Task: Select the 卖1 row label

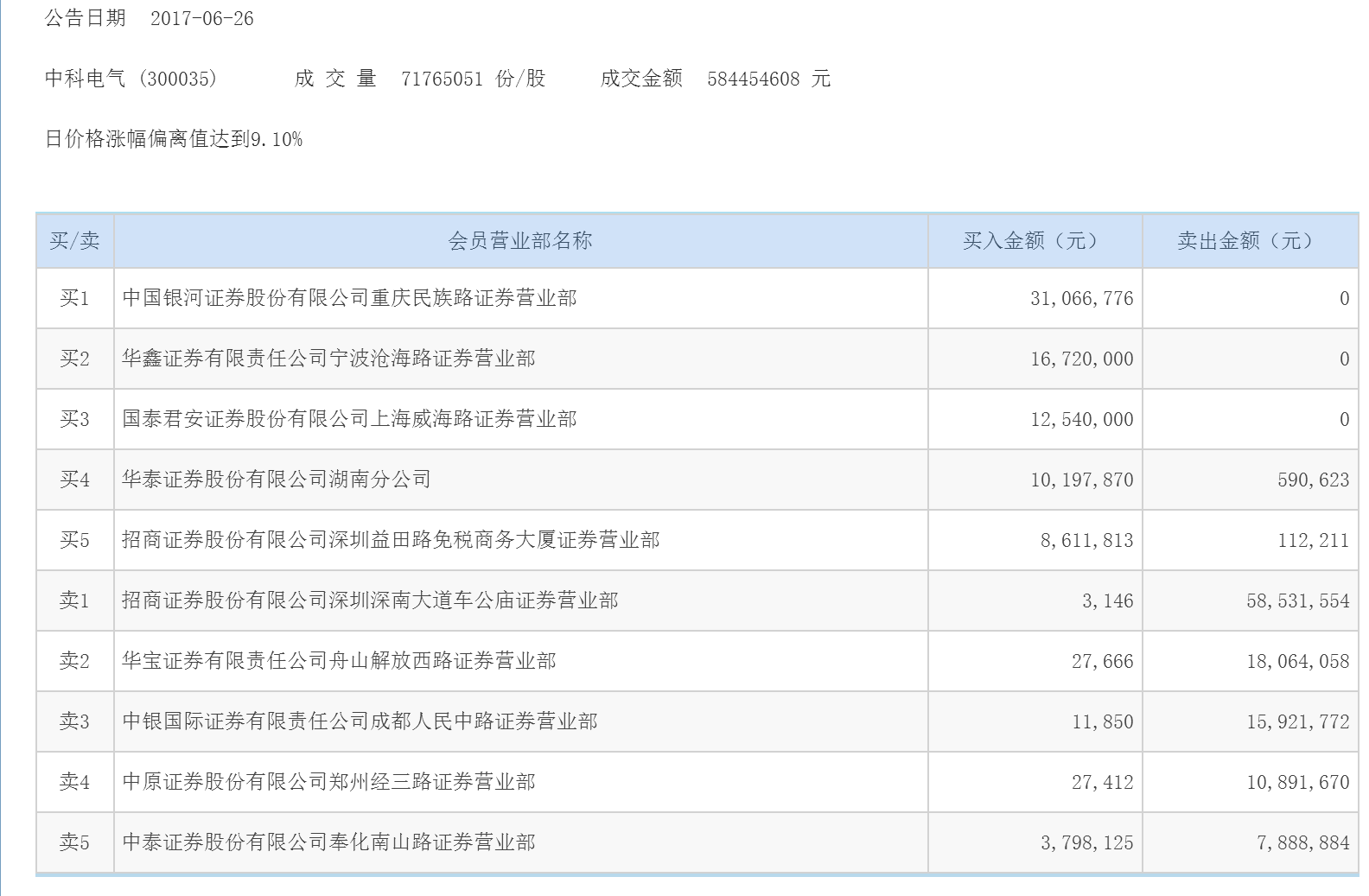Action: coord(74,601)
